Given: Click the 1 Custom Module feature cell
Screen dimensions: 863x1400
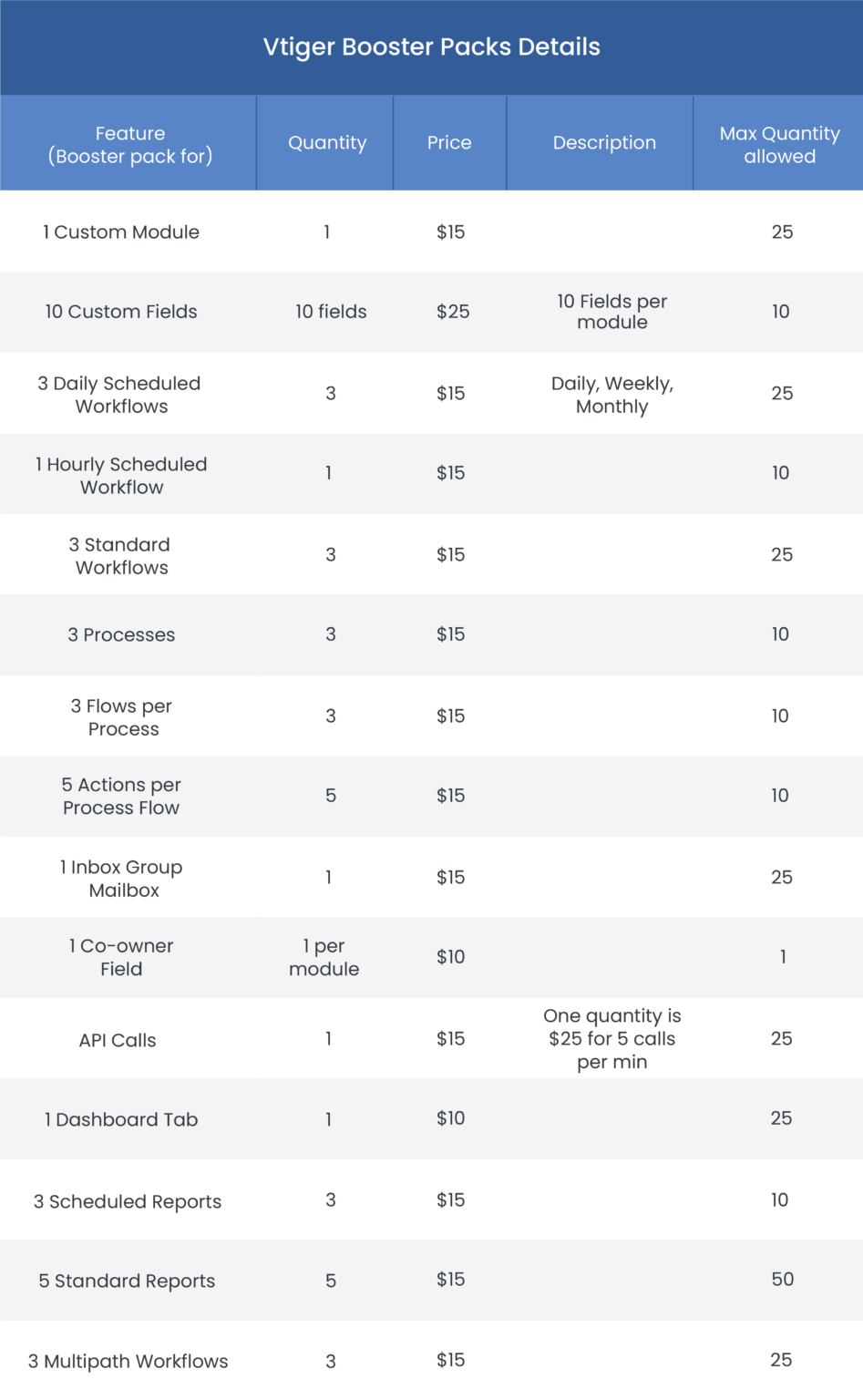Looking at the screenshot, I should (121, 232).
